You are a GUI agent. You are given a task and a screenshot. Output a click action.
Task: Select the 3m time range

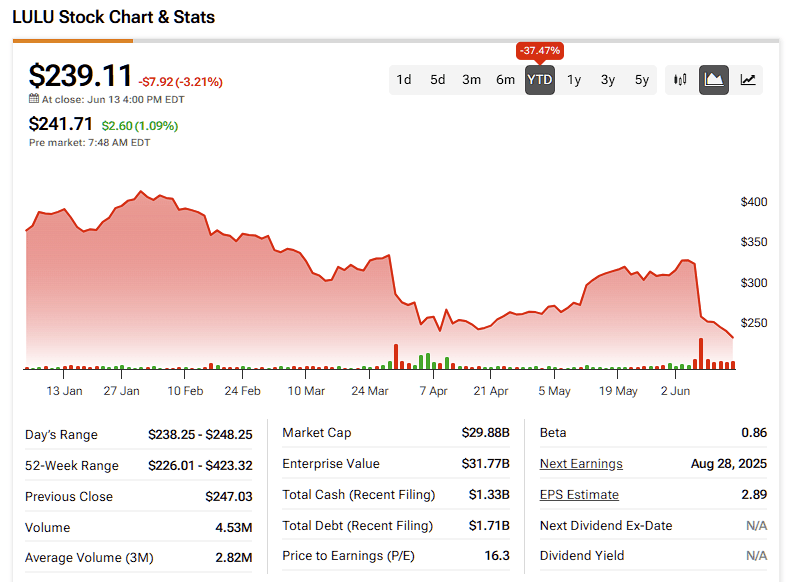click(x=471, y=80)
